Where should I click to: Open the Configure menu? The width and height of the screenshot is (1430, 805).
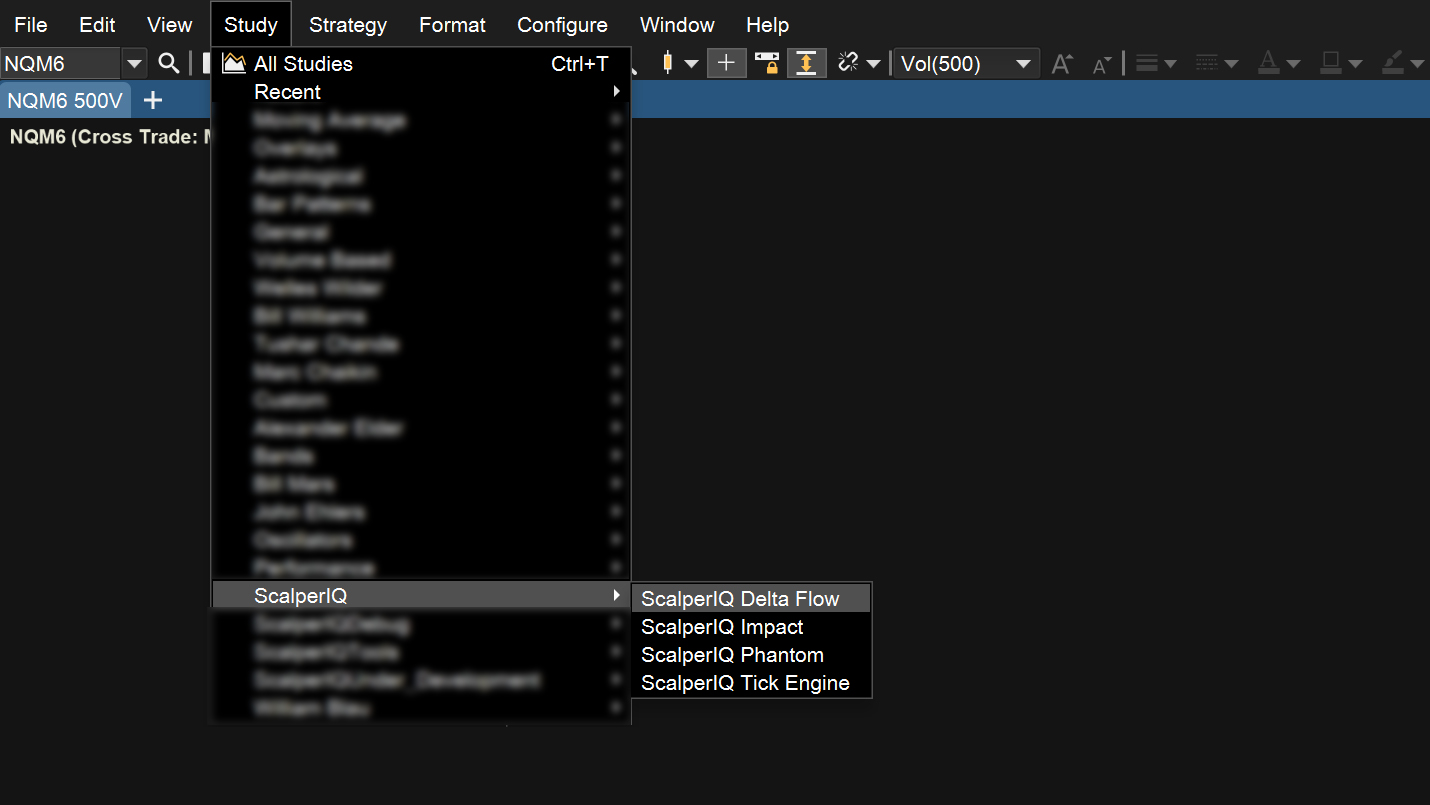[x=562, y=25]
